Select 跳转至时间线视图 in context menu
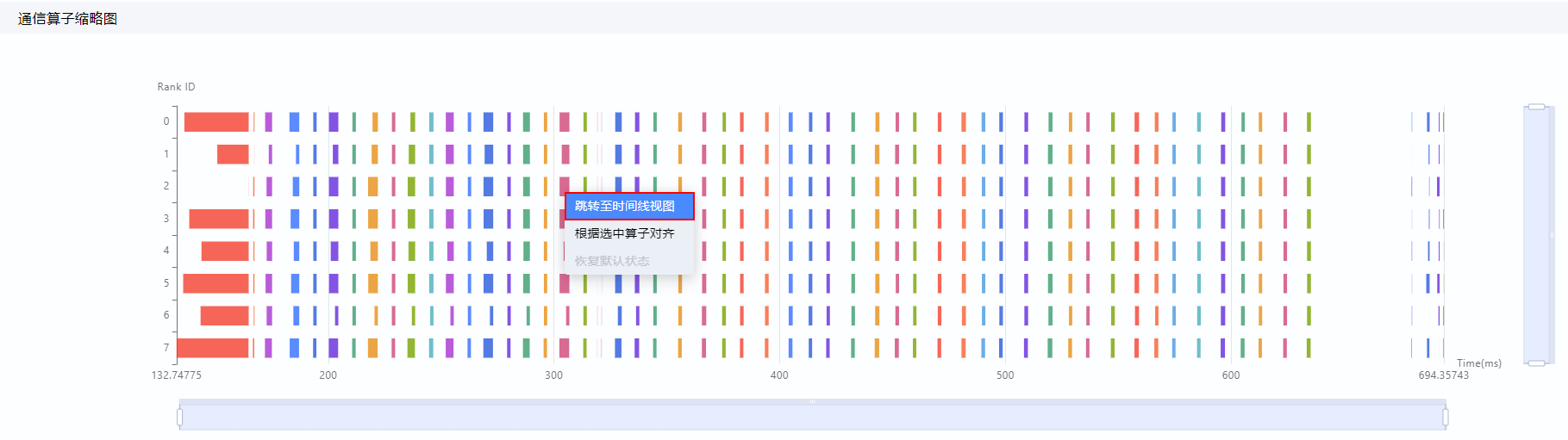 click(629, 206)
